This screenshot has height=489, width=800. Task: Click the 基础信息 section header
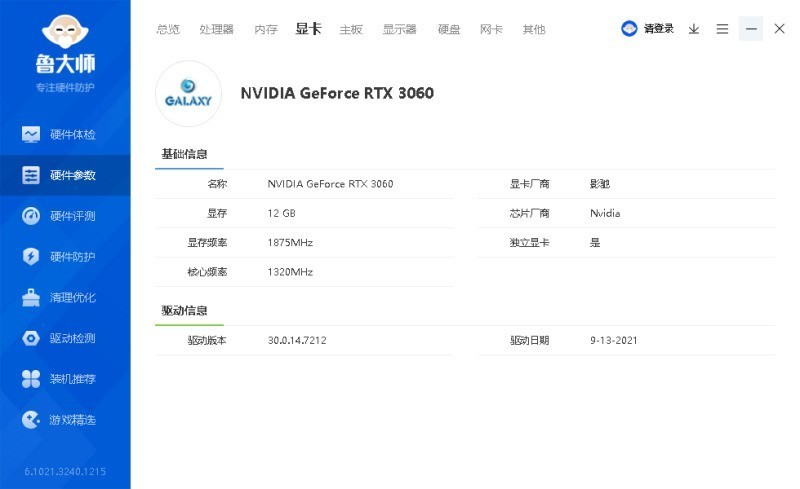coord(184,154)
